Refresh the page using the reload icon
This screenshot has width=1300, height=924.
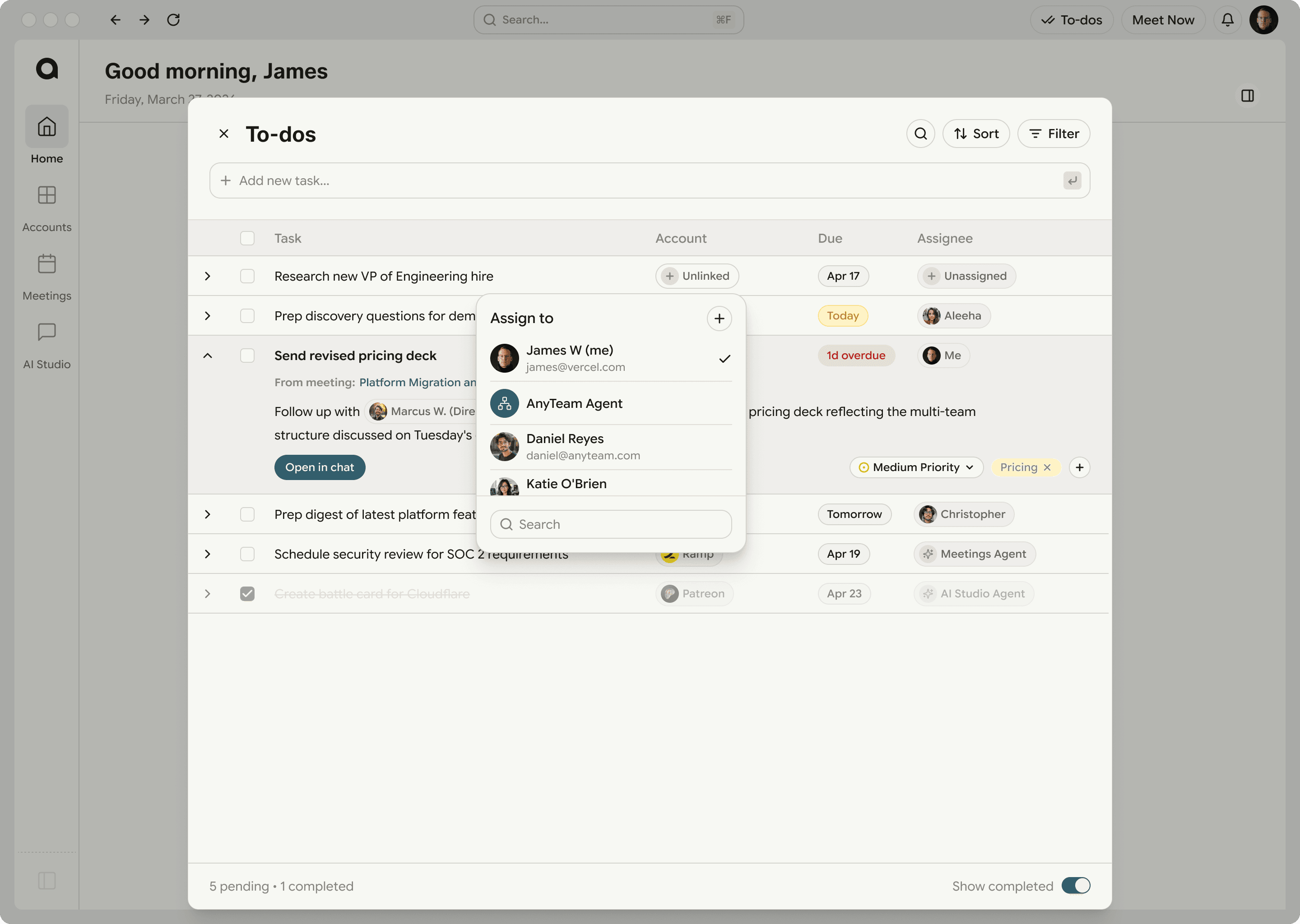pyautogui.click(x=174, y=19)
